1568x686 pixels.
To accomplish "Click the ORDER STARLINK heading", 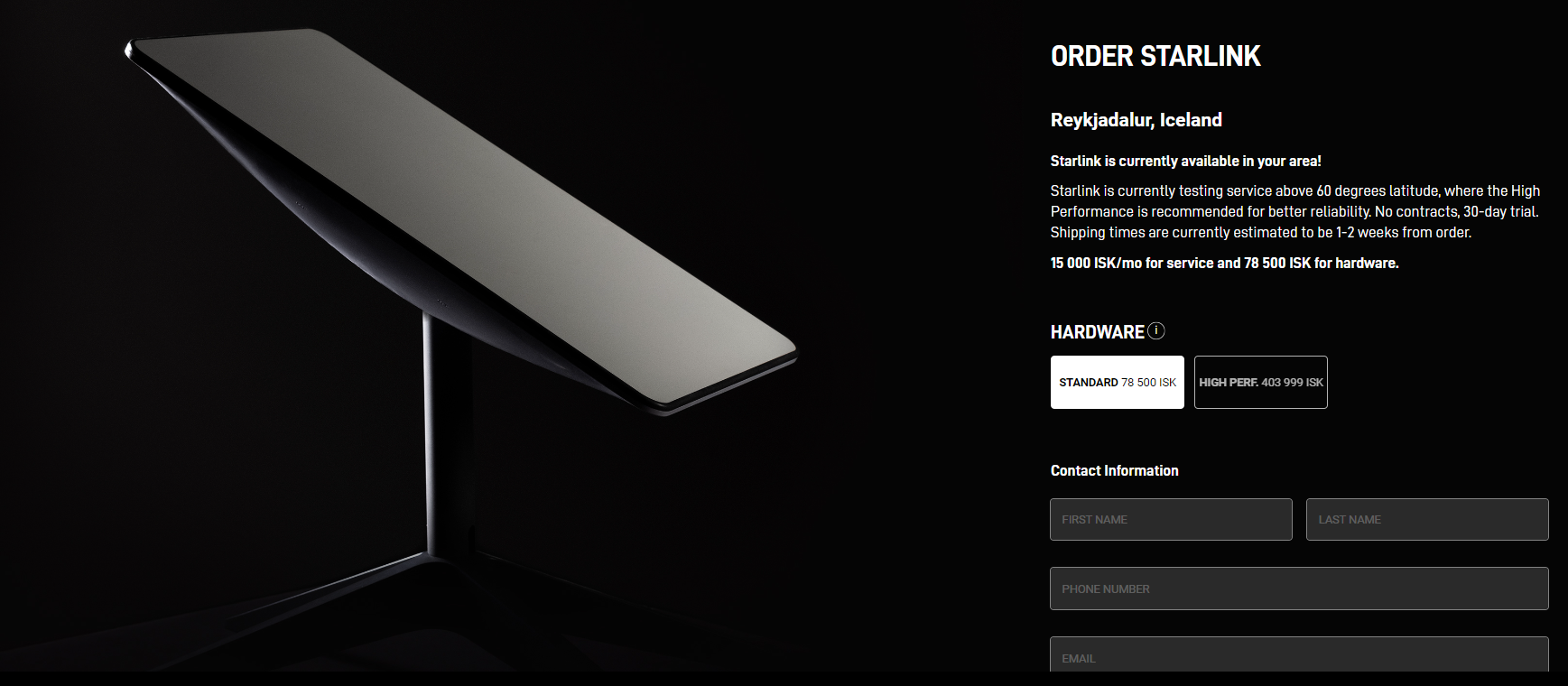I will tap(1155, 56).
